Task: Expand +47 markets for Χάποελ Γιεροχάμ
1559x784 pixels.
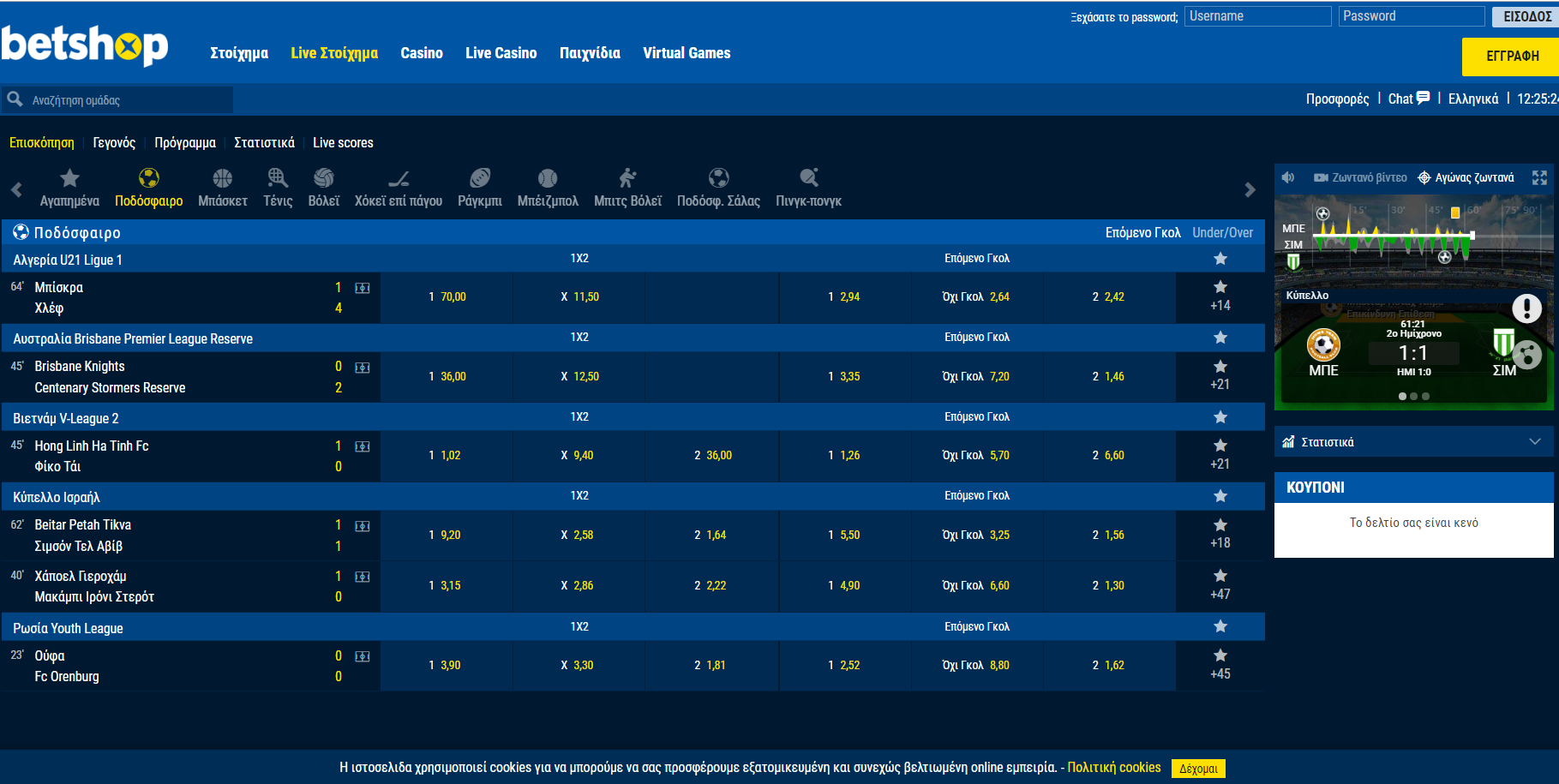Action: [x=1220, y=595]
